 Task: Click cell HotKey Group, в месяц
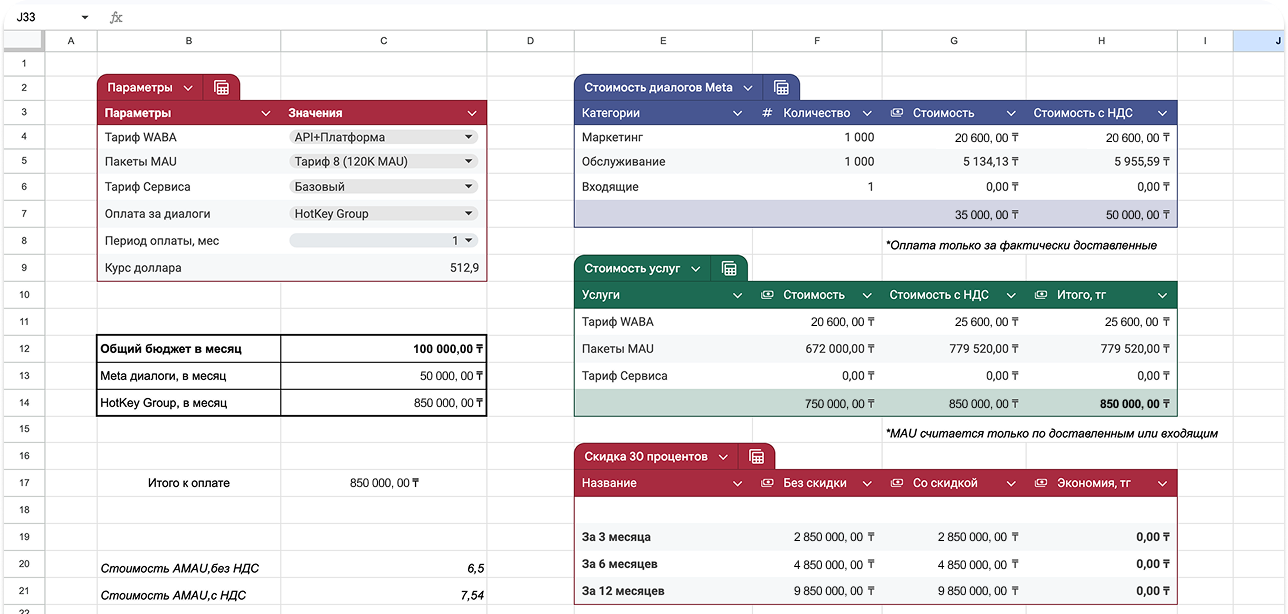(189, 403)
